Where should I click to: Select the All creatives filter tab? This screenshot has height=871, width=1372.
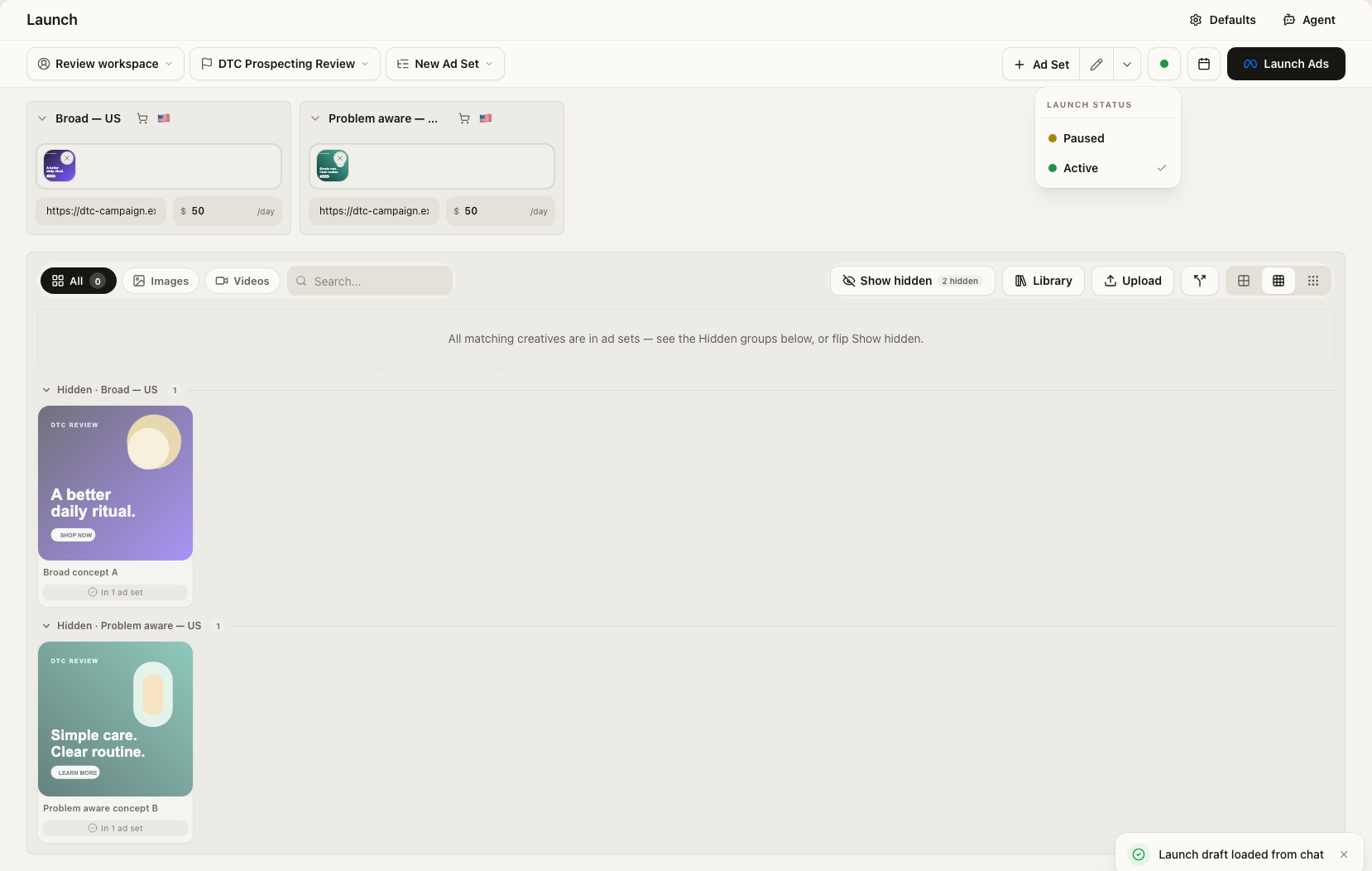coord(79,281)
